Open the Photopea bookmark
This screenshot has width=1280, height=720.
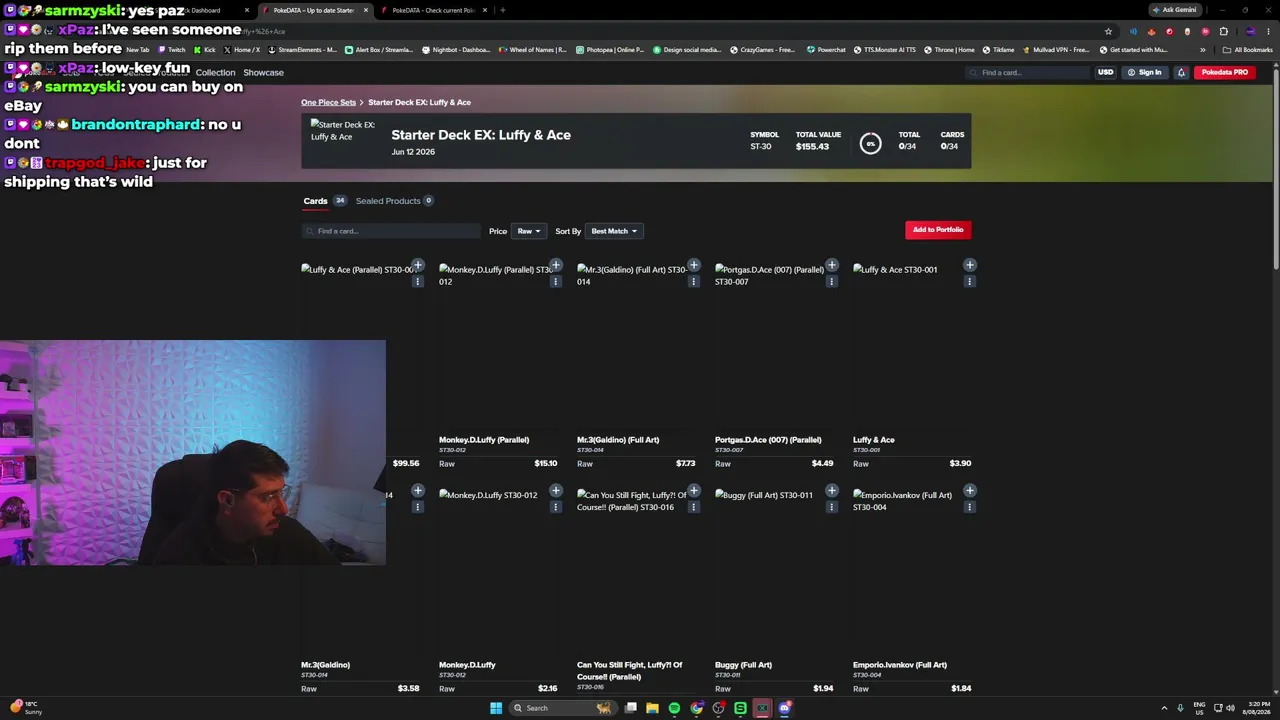(609, 50)
